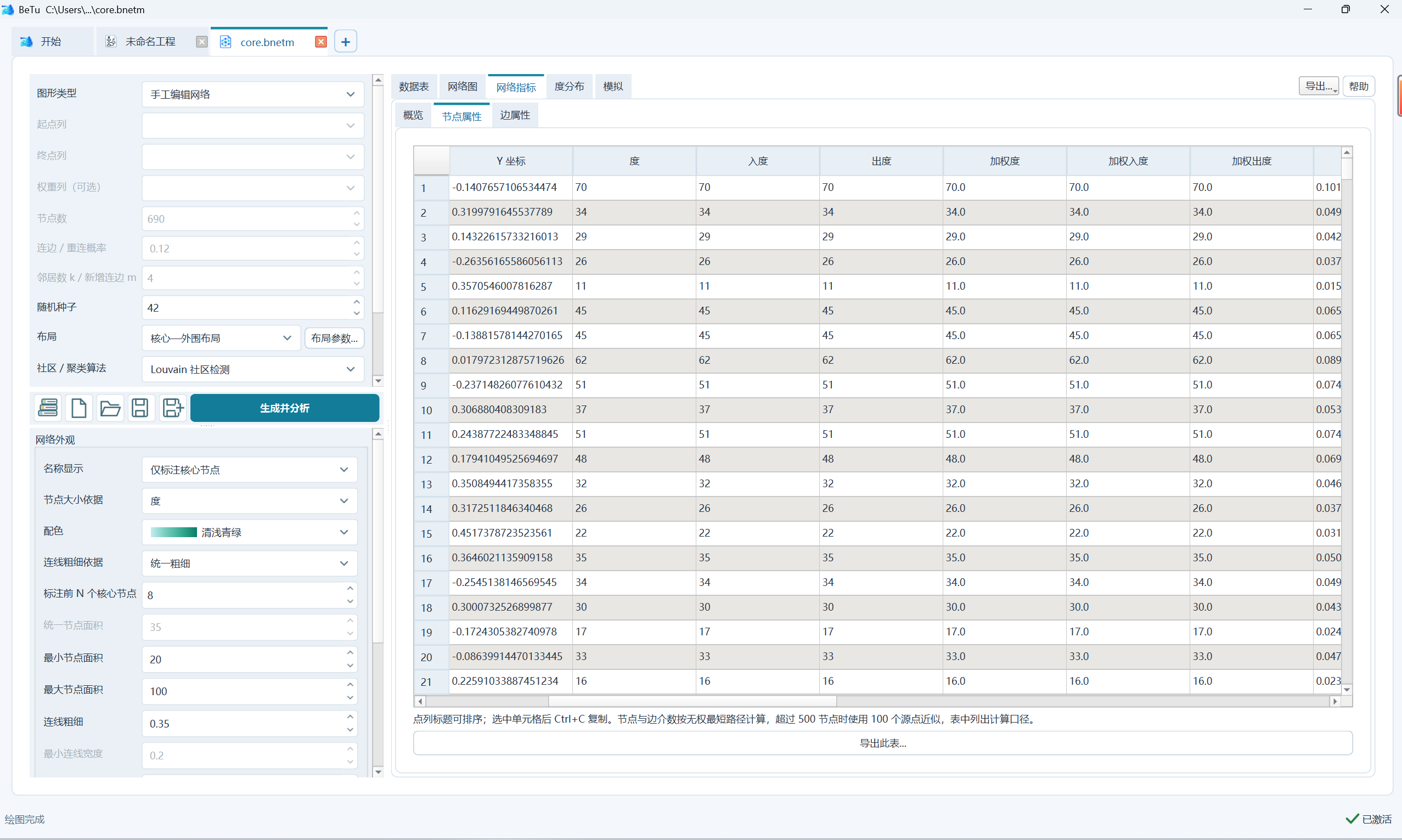1402x840 pixels.
Task: Increase 标注前 N 个核心节点 value
Action: 350,589
